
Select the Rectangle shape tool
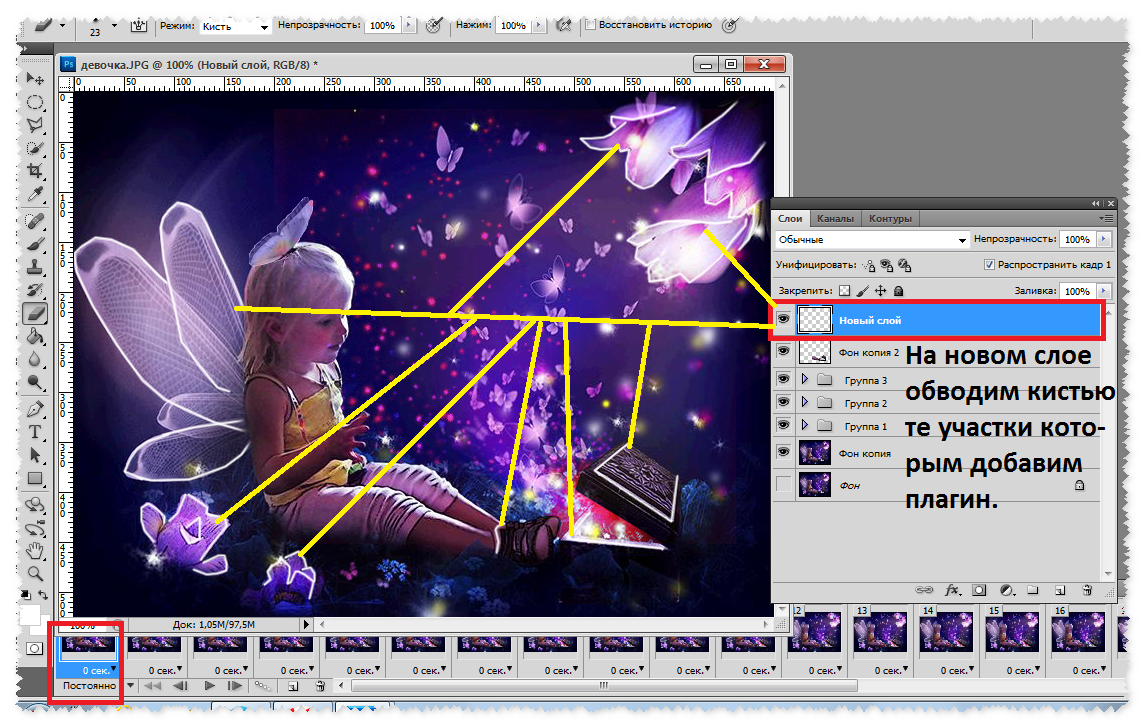tap(34, 479)
